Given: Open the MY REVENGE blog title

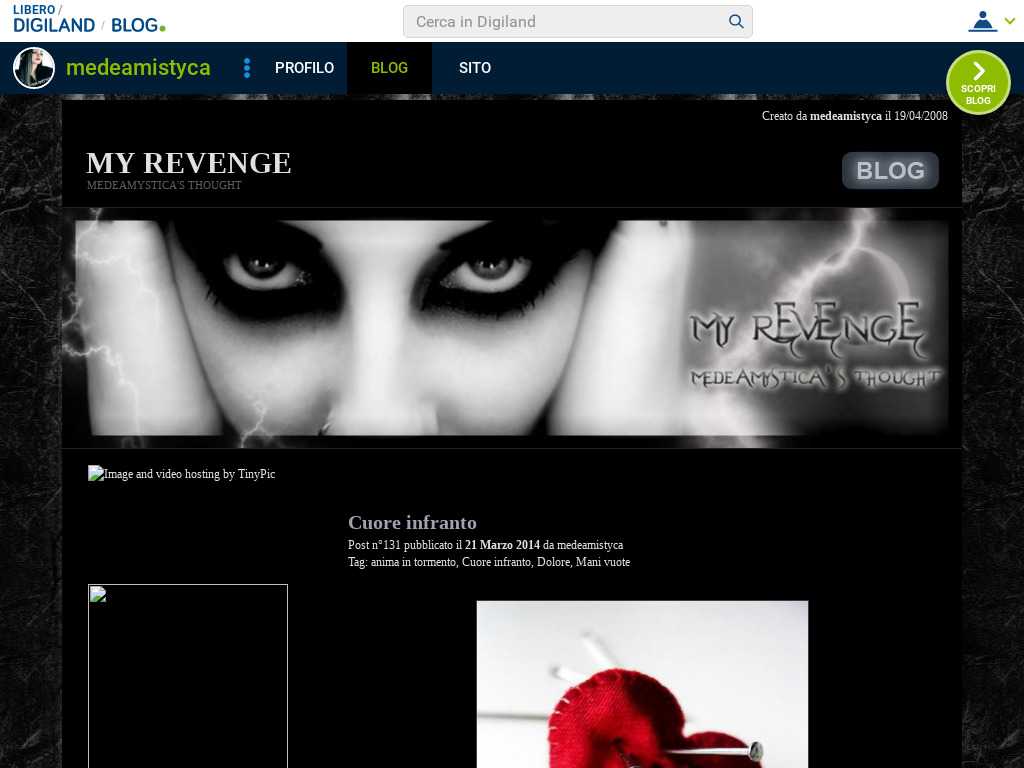Looking at the screenshot, I should 189,163.
